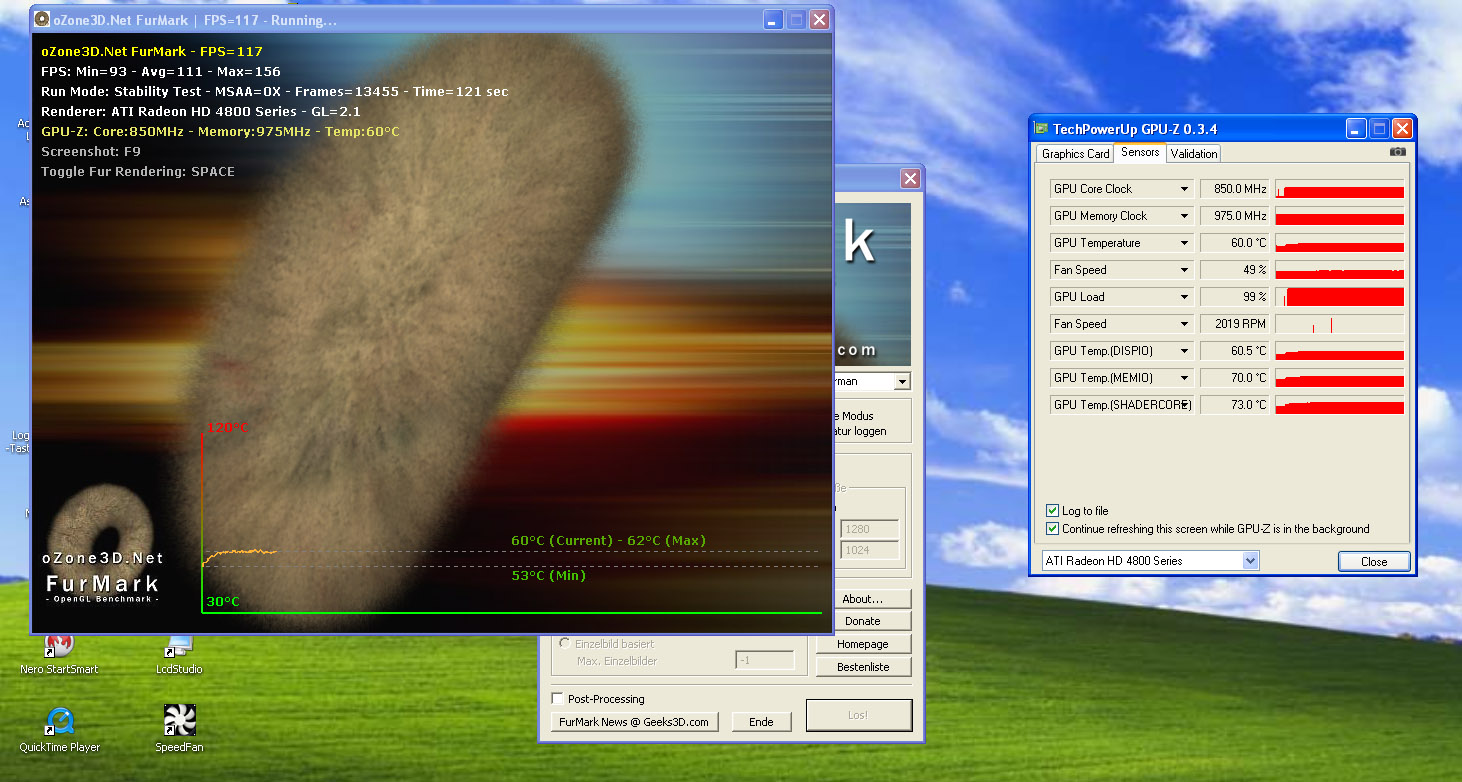Click the Bestenliste button
Screen dimensions: 1462x782
coord(862,667)
